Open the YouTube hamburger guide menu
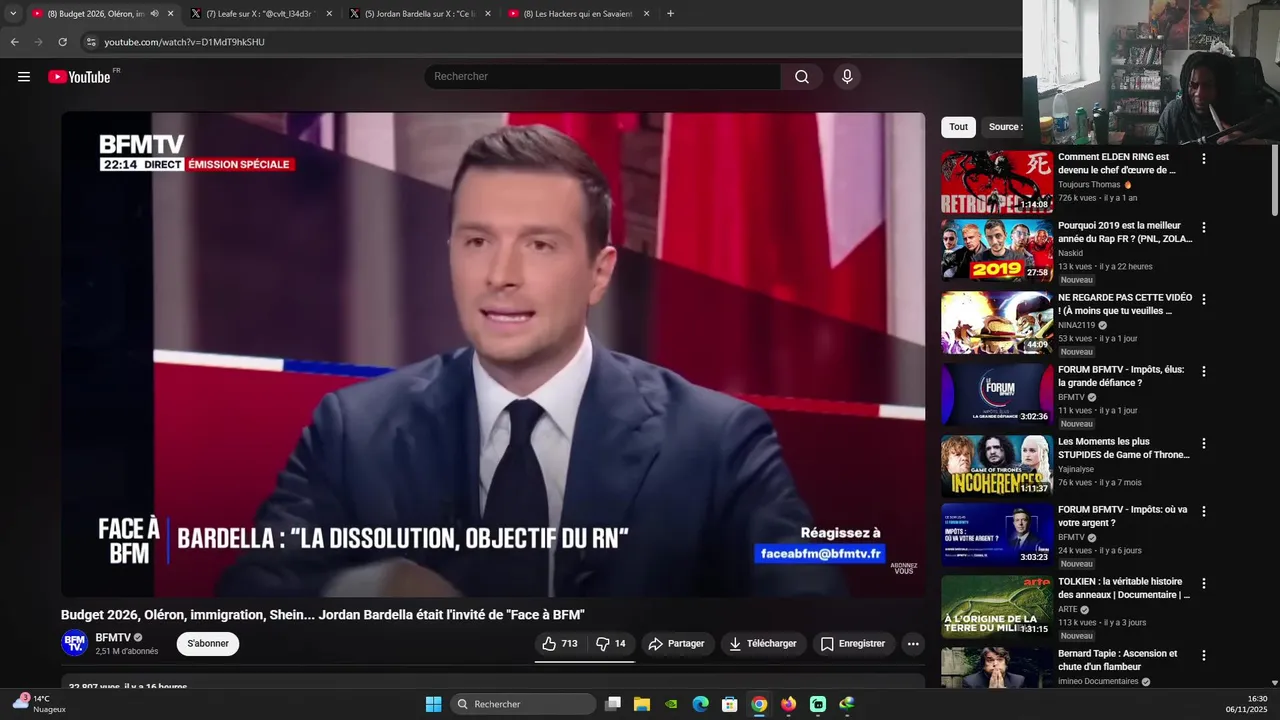This screenshot has height=720, width=1280. coord(24,77)
